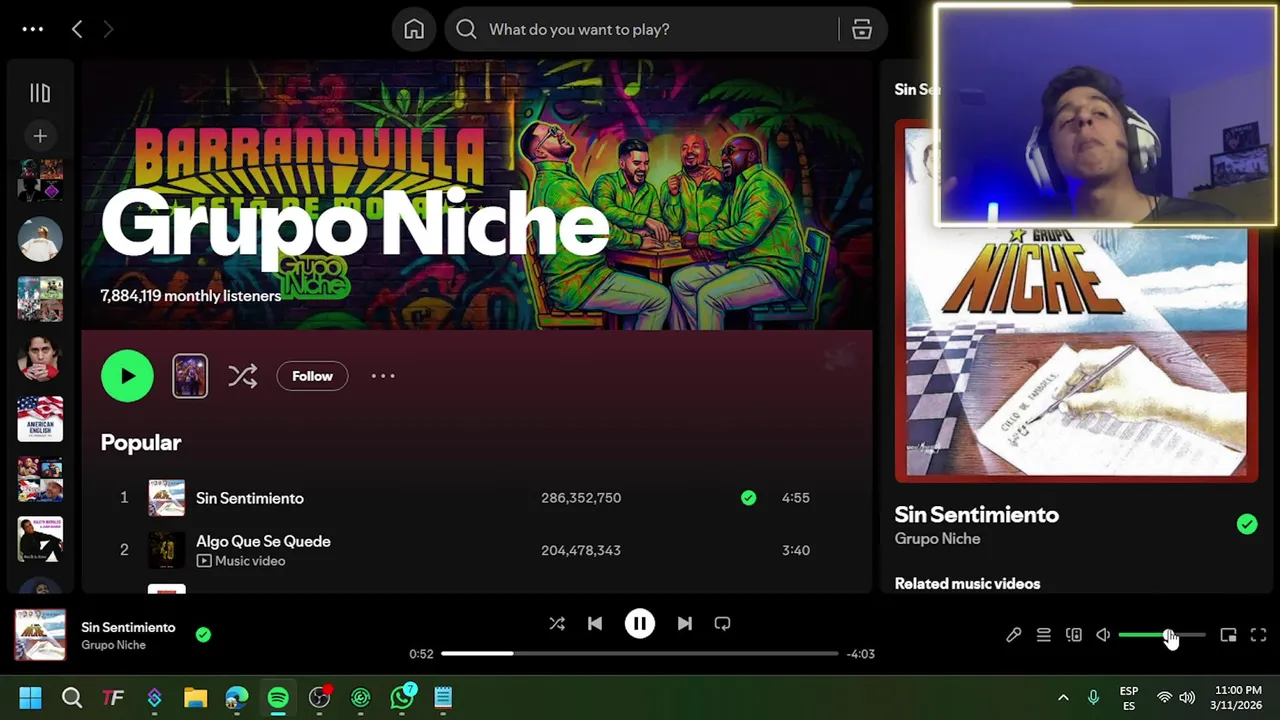Viewport: 1280px width, 720px height.
Task: Open now playing cover art in bottom bar
Action: (40, 635)
